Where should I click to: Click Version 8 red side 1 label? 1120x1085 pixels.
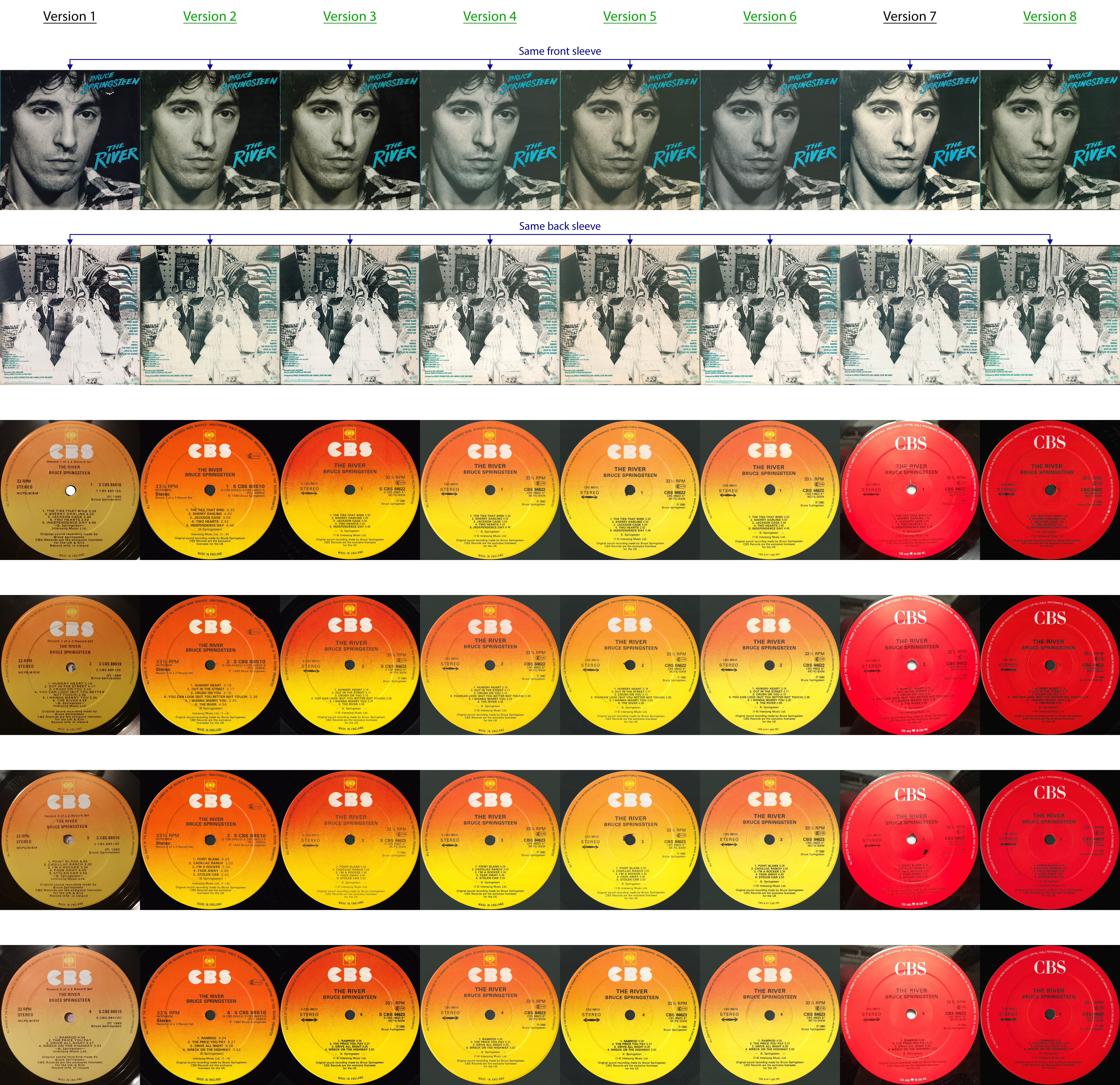(x=1050, y=490)
